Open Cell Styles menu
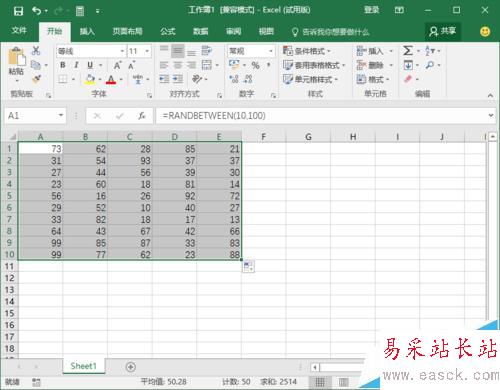Viewport: 500px width, 390px height. pos(310,79)
